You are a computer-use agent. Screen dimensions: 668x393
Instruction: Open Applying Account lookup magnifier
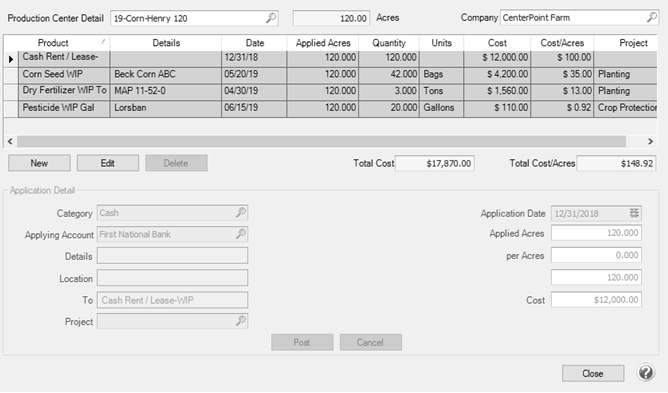[x=241, y=234]
